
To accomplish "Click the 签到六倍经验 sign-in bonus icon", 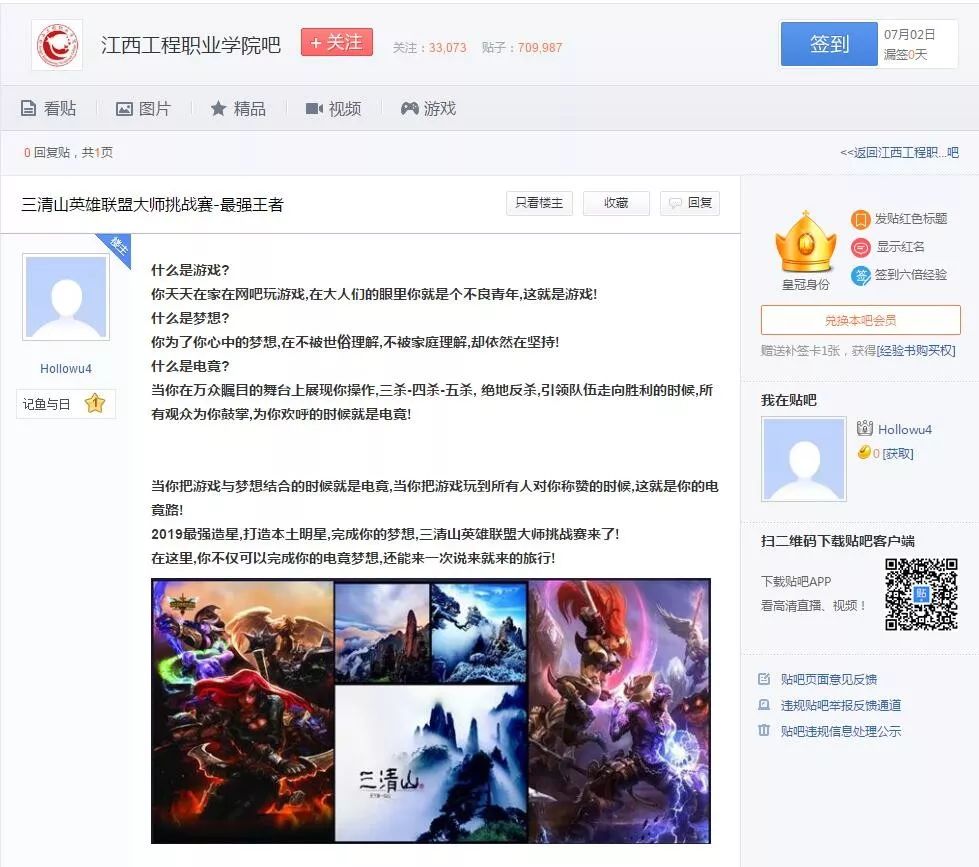I will click(x=860, y=271).
